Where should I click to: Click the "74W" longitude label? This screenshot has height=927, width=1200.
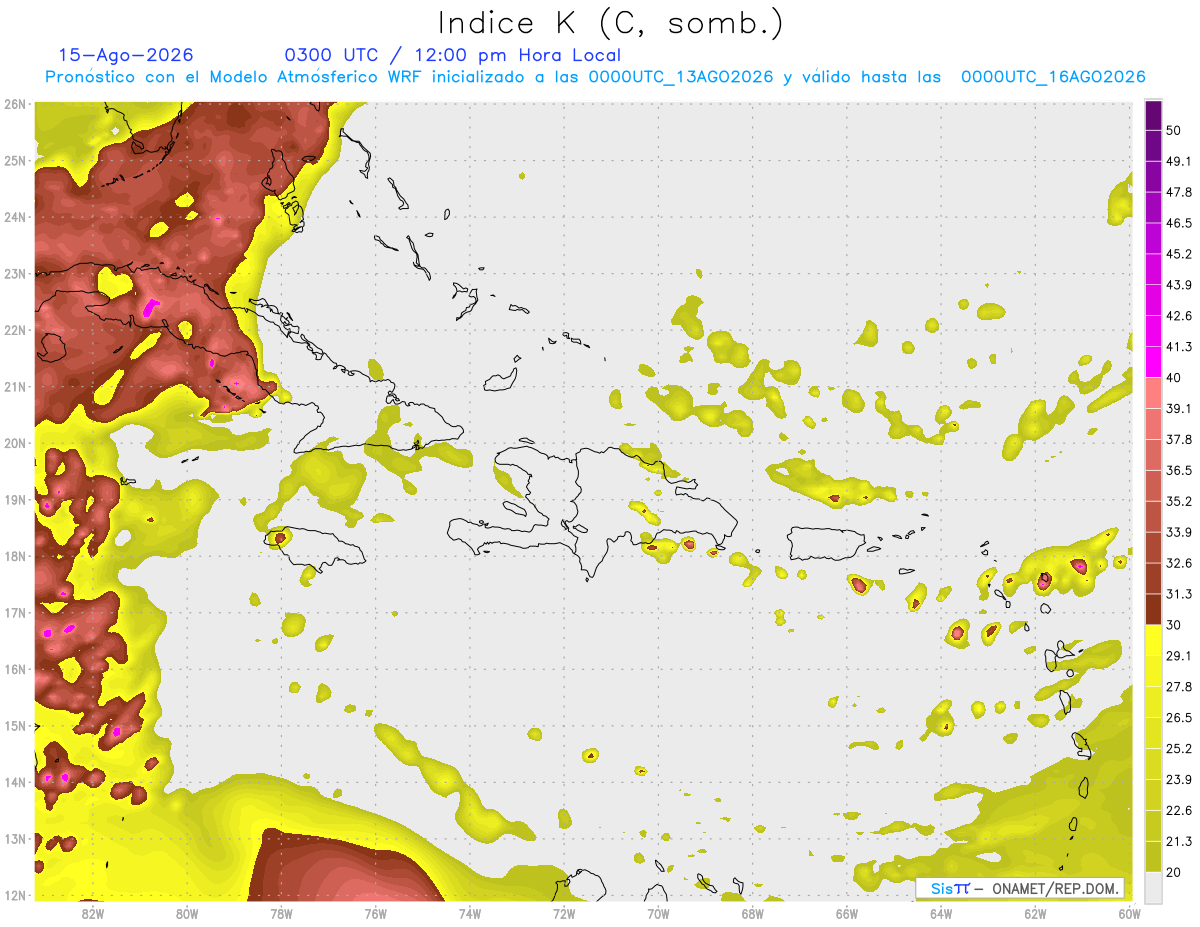(469, 913)
